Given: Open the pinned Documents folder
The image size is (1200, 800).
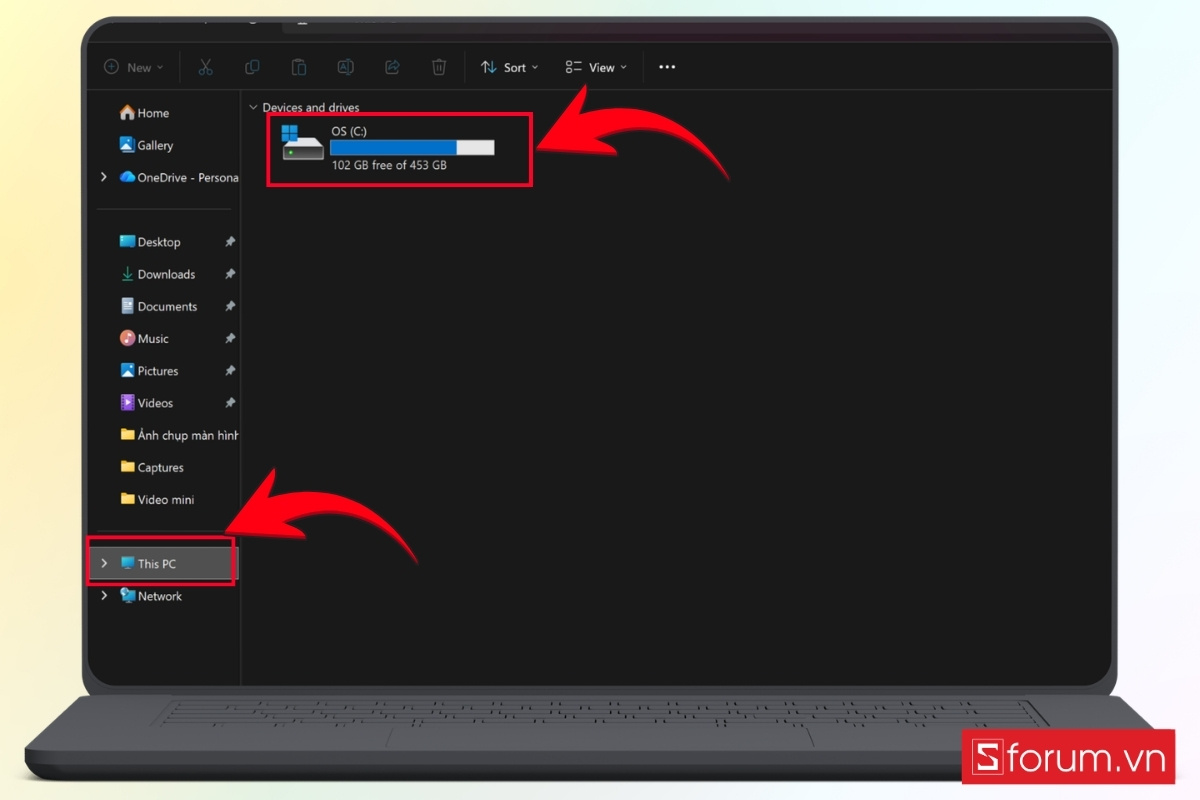Looking at the screenshot, I should 158,306.
